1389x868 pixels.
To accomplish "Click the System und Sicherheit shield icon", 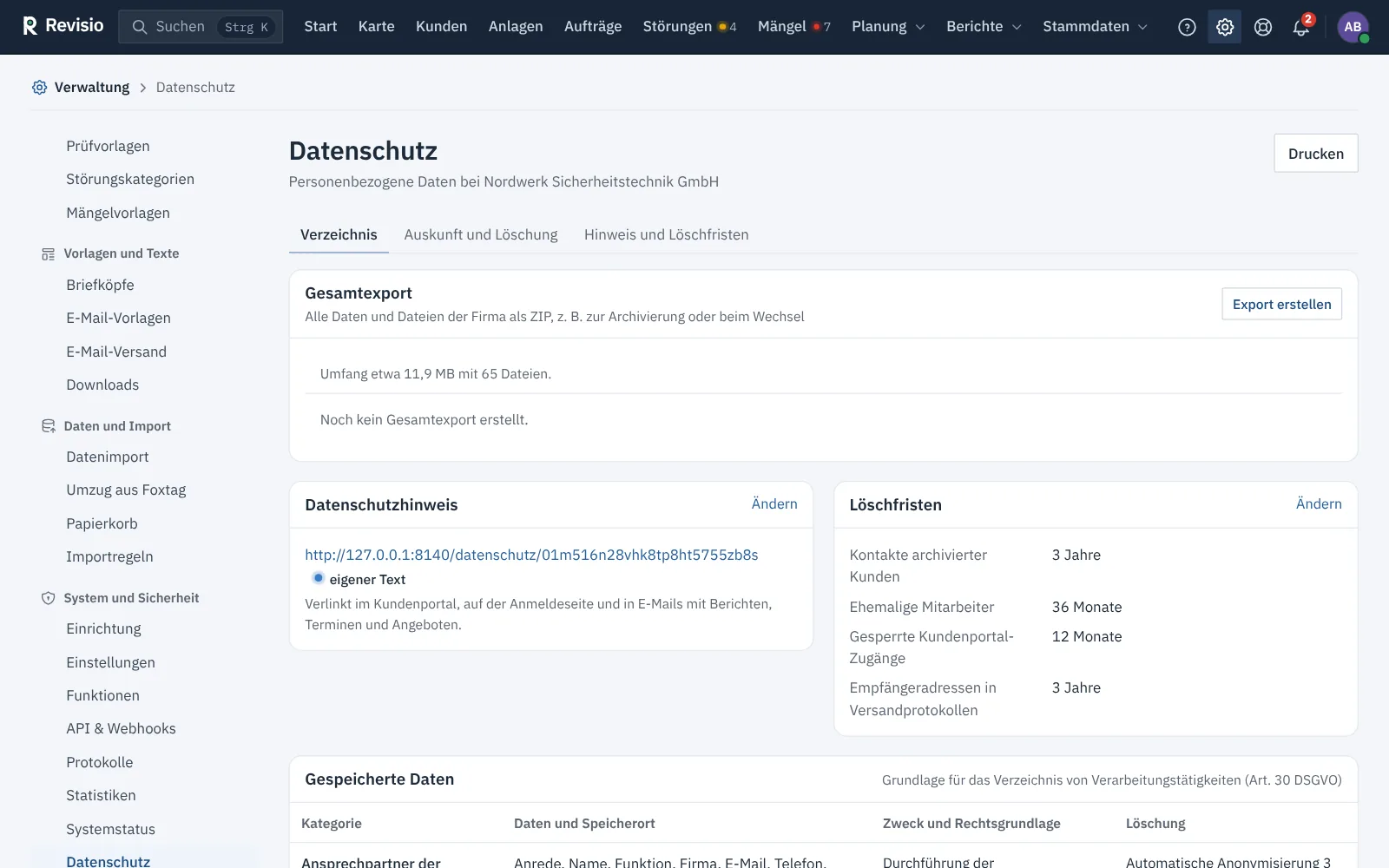I will pyautogui.click(x=48, y=598).
